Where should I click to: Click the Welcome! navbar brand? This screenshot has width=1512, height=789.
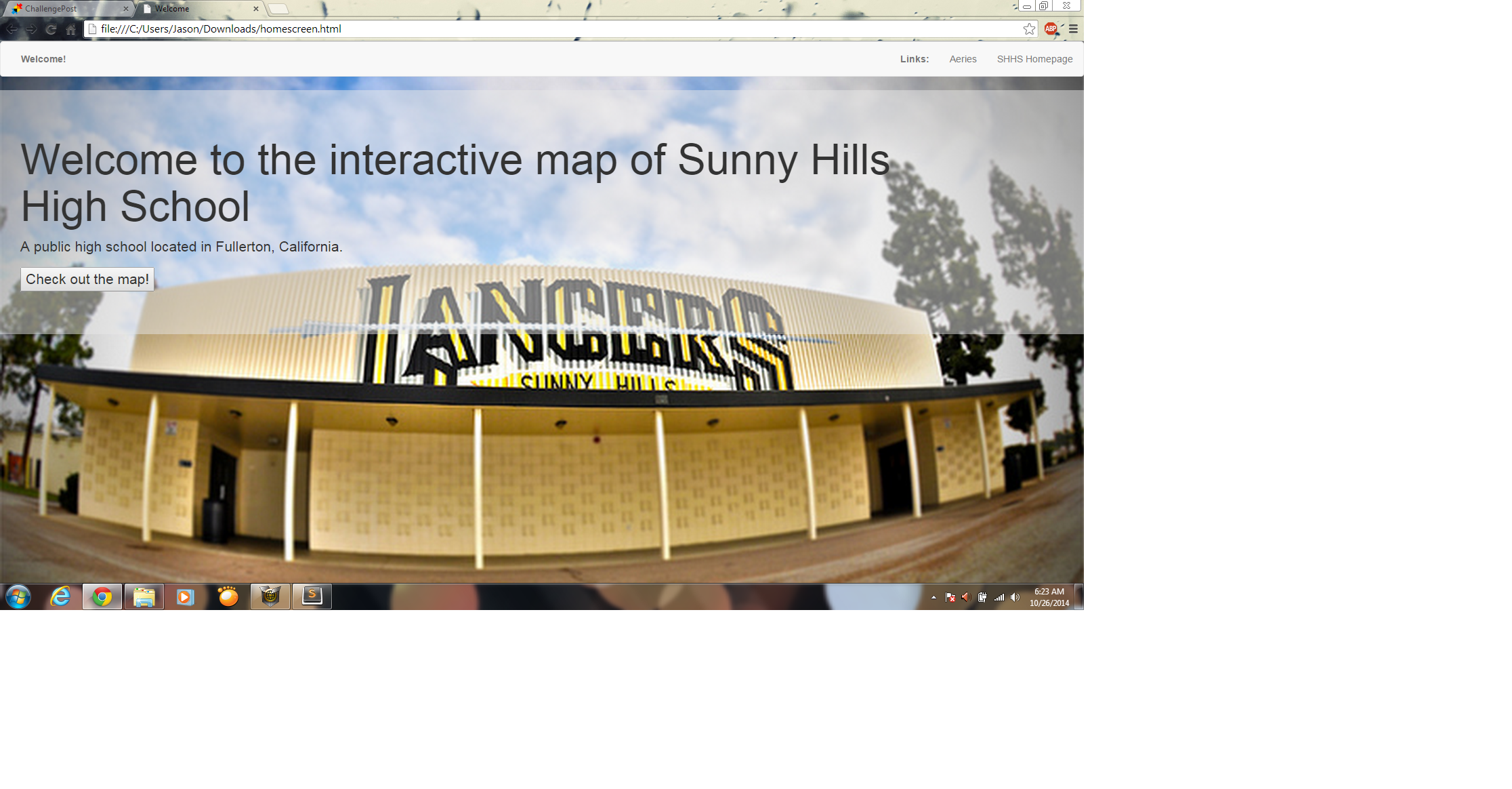43,59
